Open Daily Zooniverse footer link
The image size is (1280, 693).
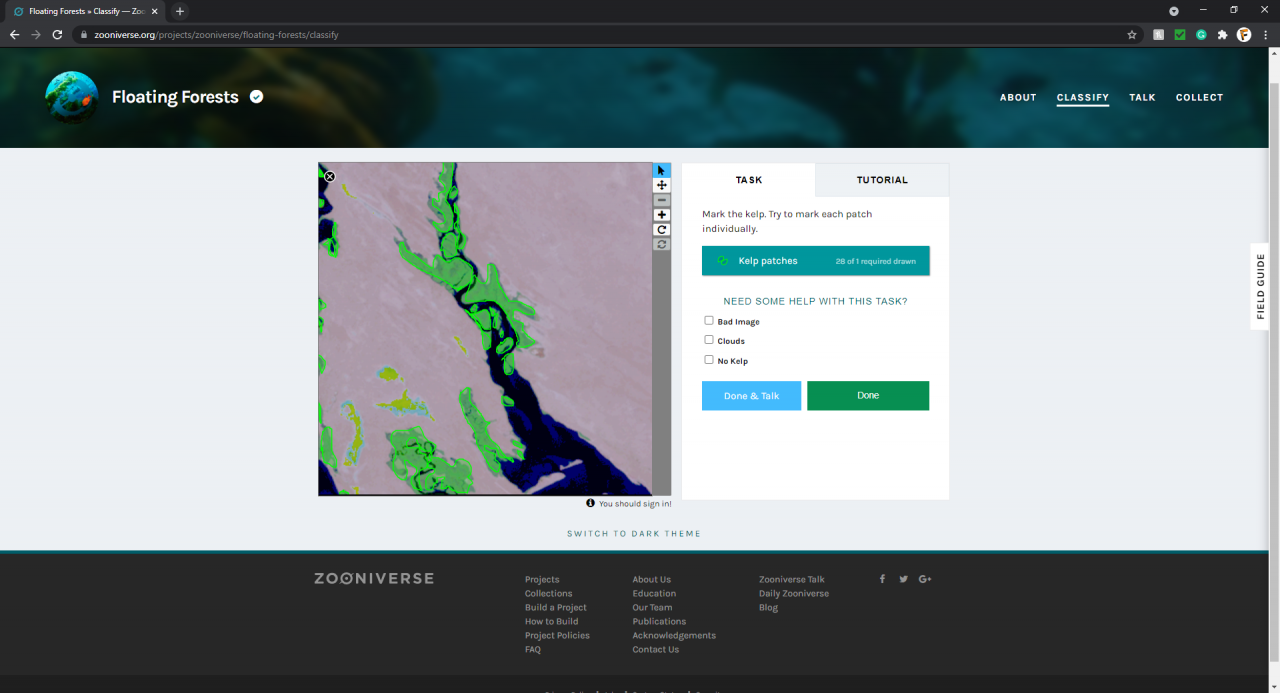[794, 594]
